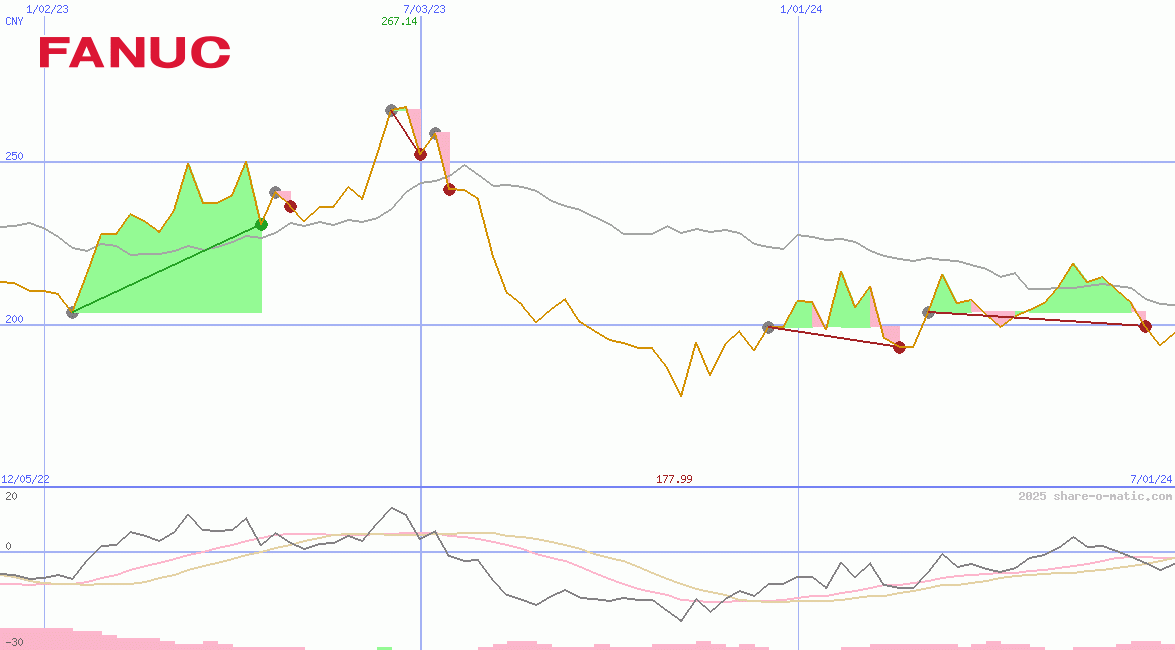
Task: Click the 267.14 peak price label
Action: [x=399, y=22]
